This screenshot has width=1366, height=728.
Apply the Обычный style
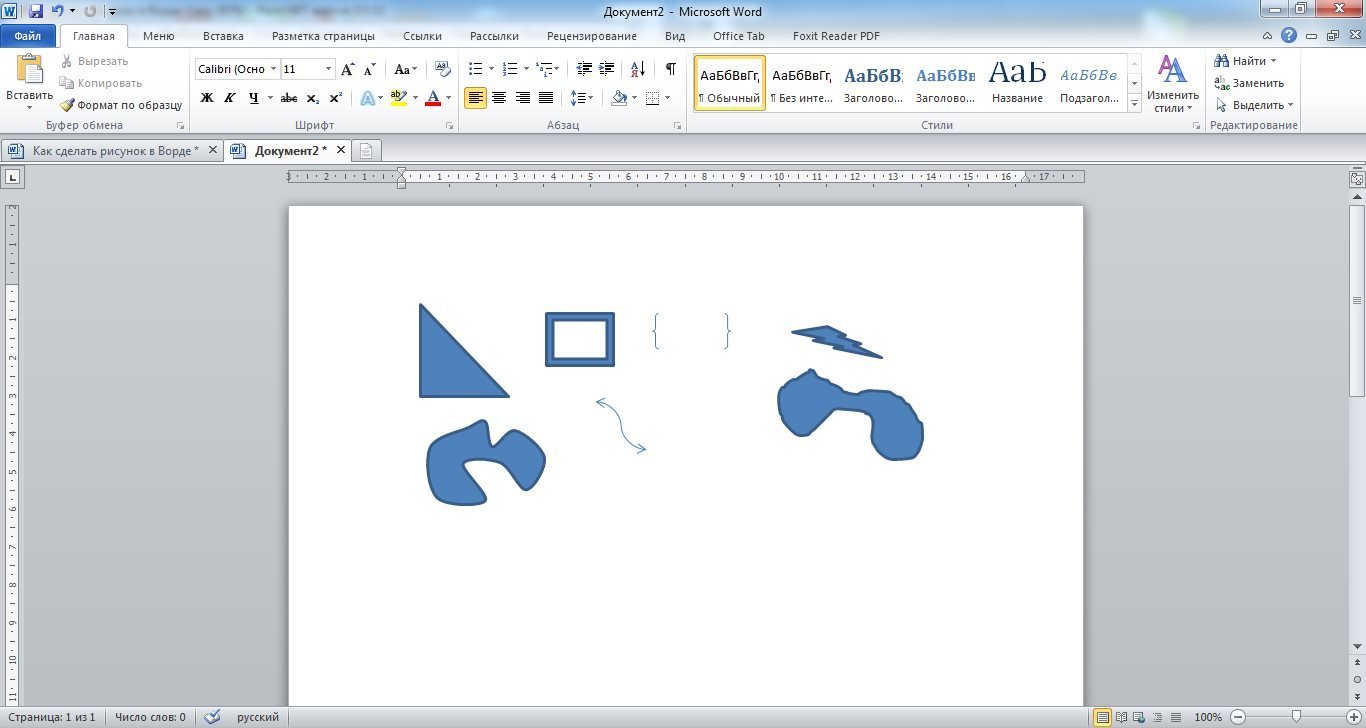(x=729, y=83)
